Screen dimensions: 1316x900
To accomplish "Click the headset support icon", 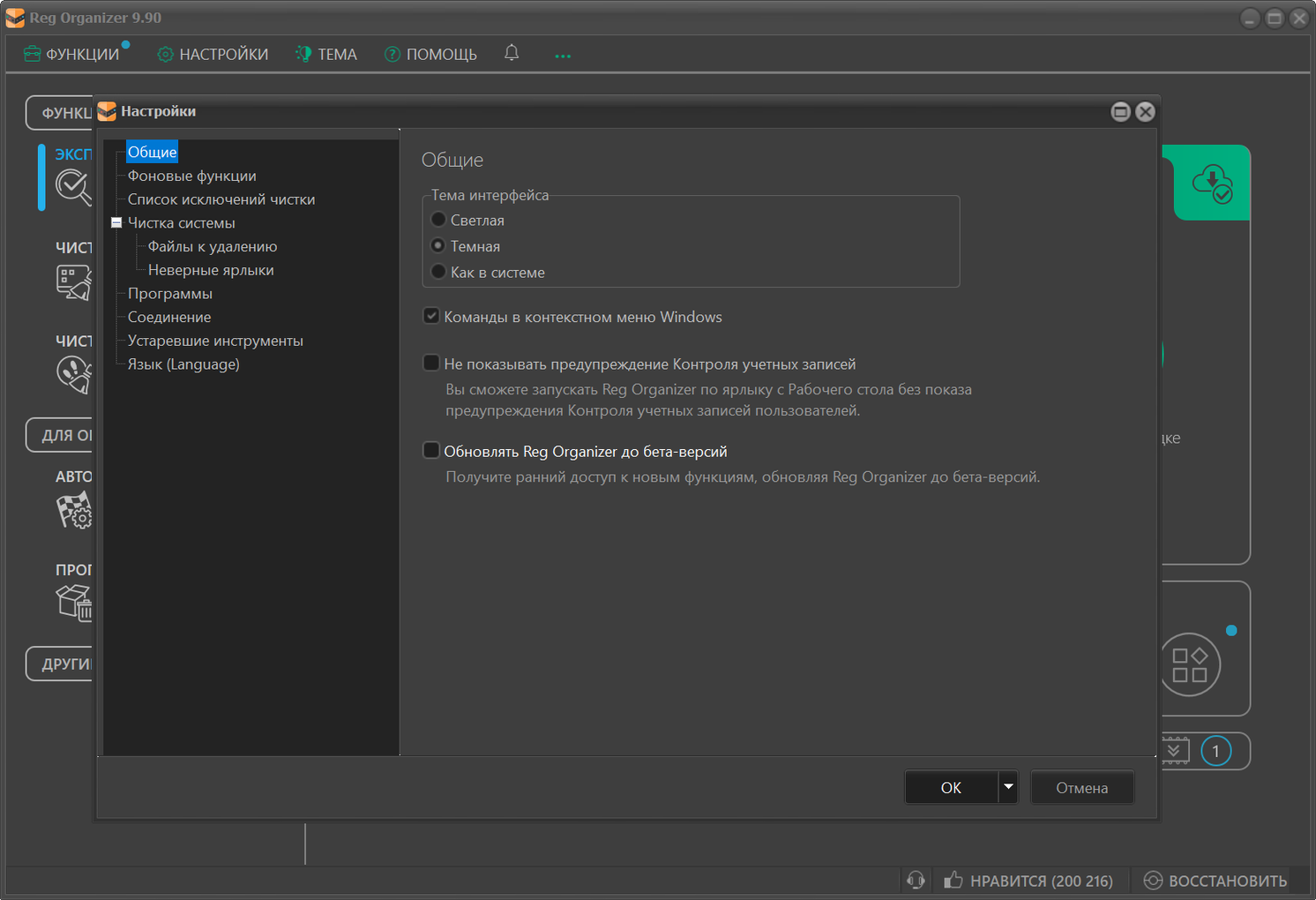I will pyautogui.click(x=916, y=880).
